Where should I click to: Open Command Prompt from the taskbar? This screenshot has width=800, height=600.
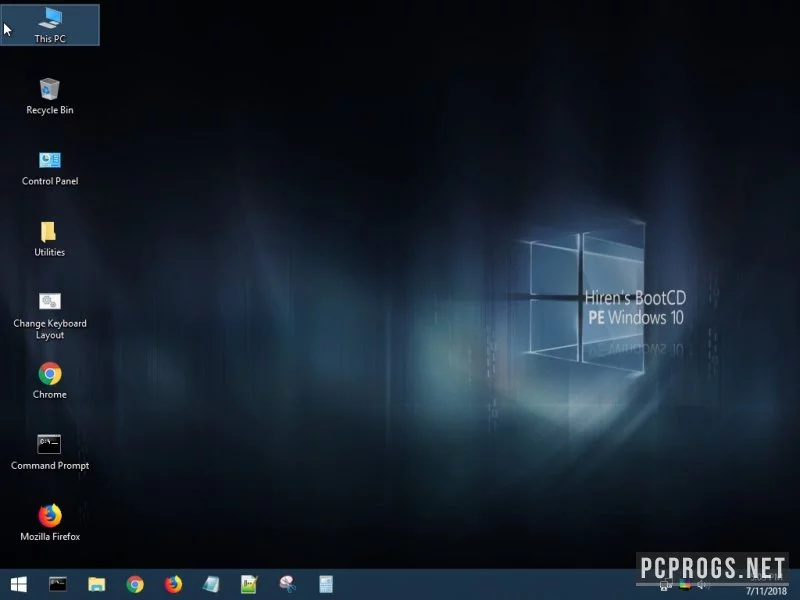coord(58,584)
